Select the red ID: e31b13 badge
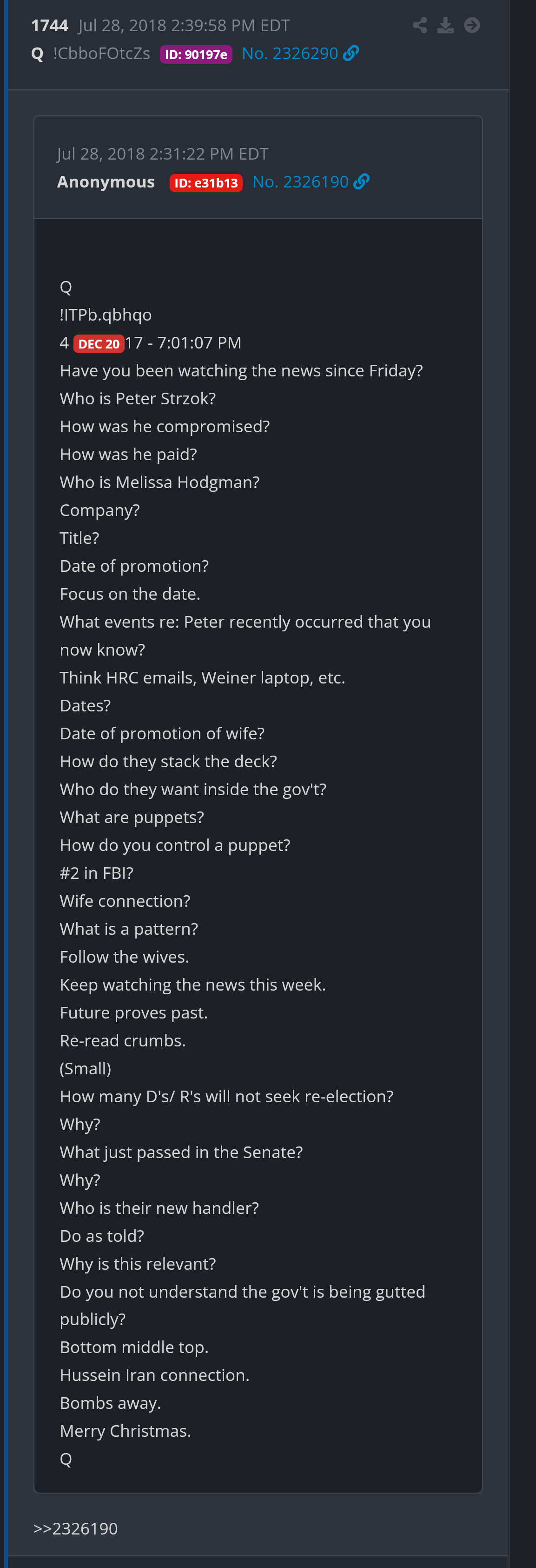The image size is (536, 1568). (x=205, y=182)
